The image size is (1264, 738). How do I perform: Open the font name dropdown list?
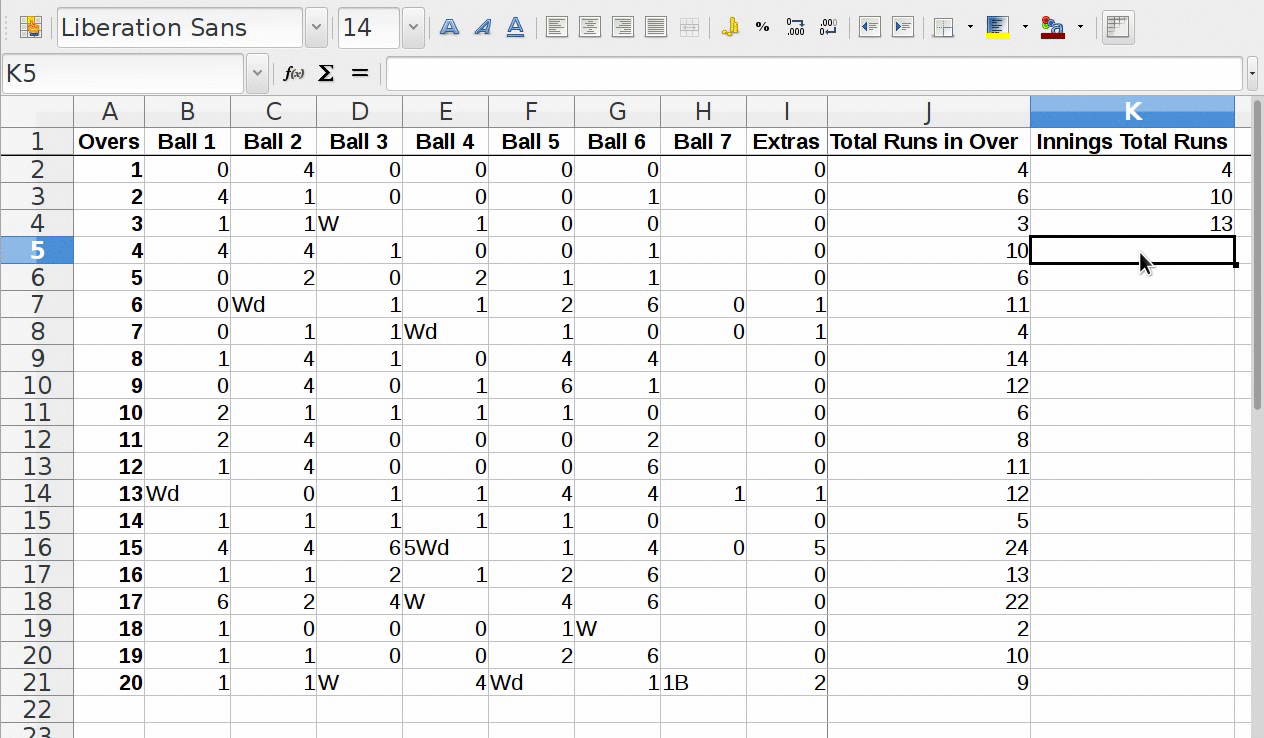pyautogui.click(x=316, y=28)
